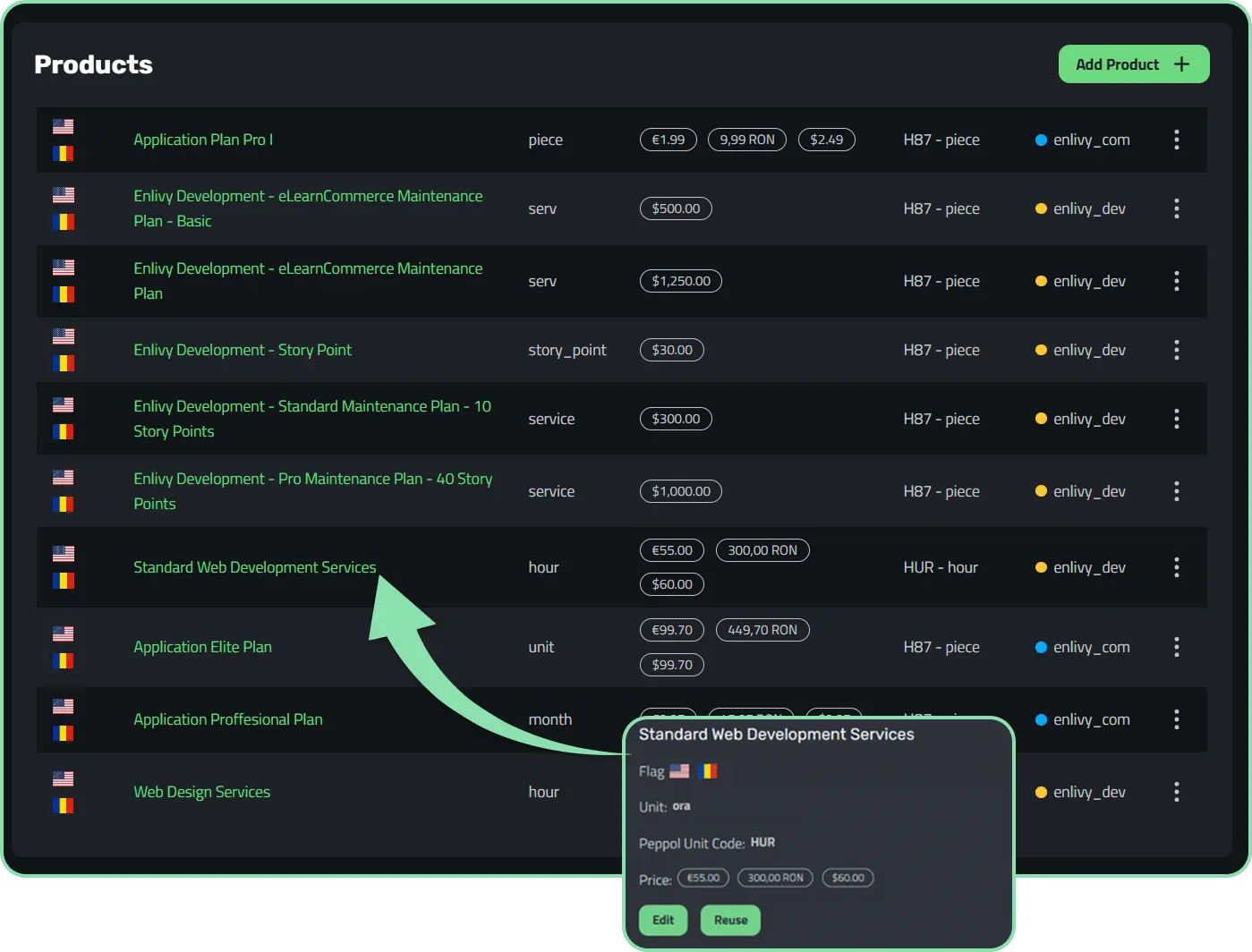
Task: Click US flag in the popup Flag field
Action: pos(679,770)
